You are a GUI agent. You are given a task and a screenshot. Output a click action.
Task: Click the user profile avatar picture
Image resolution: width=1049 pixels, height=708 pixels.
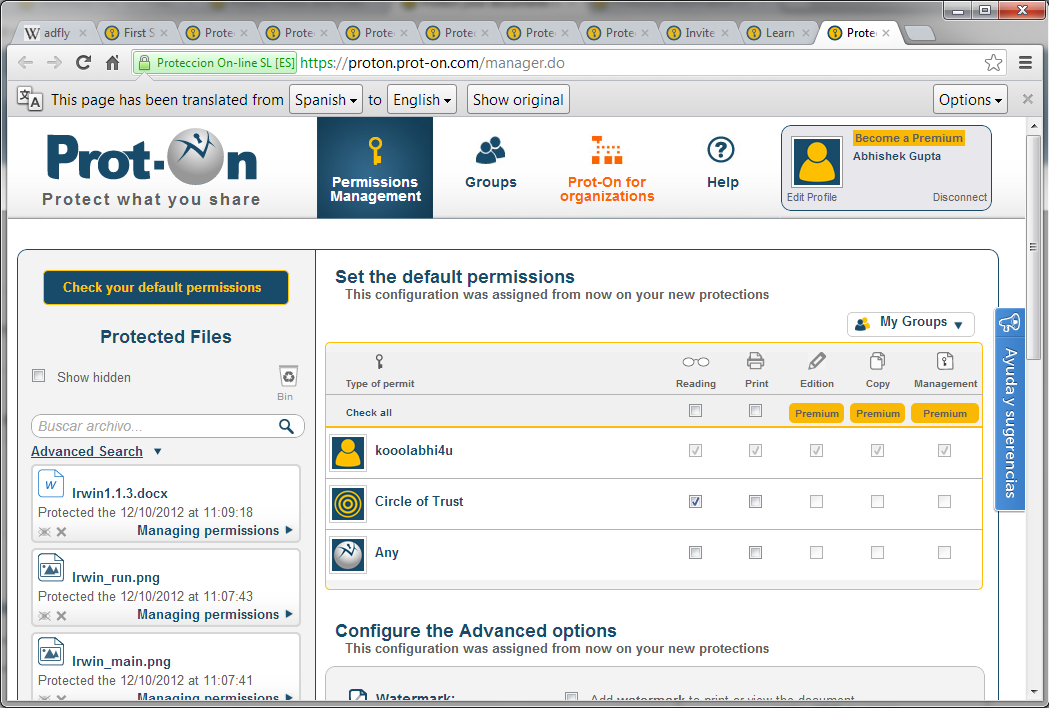[x=816, y=162]
